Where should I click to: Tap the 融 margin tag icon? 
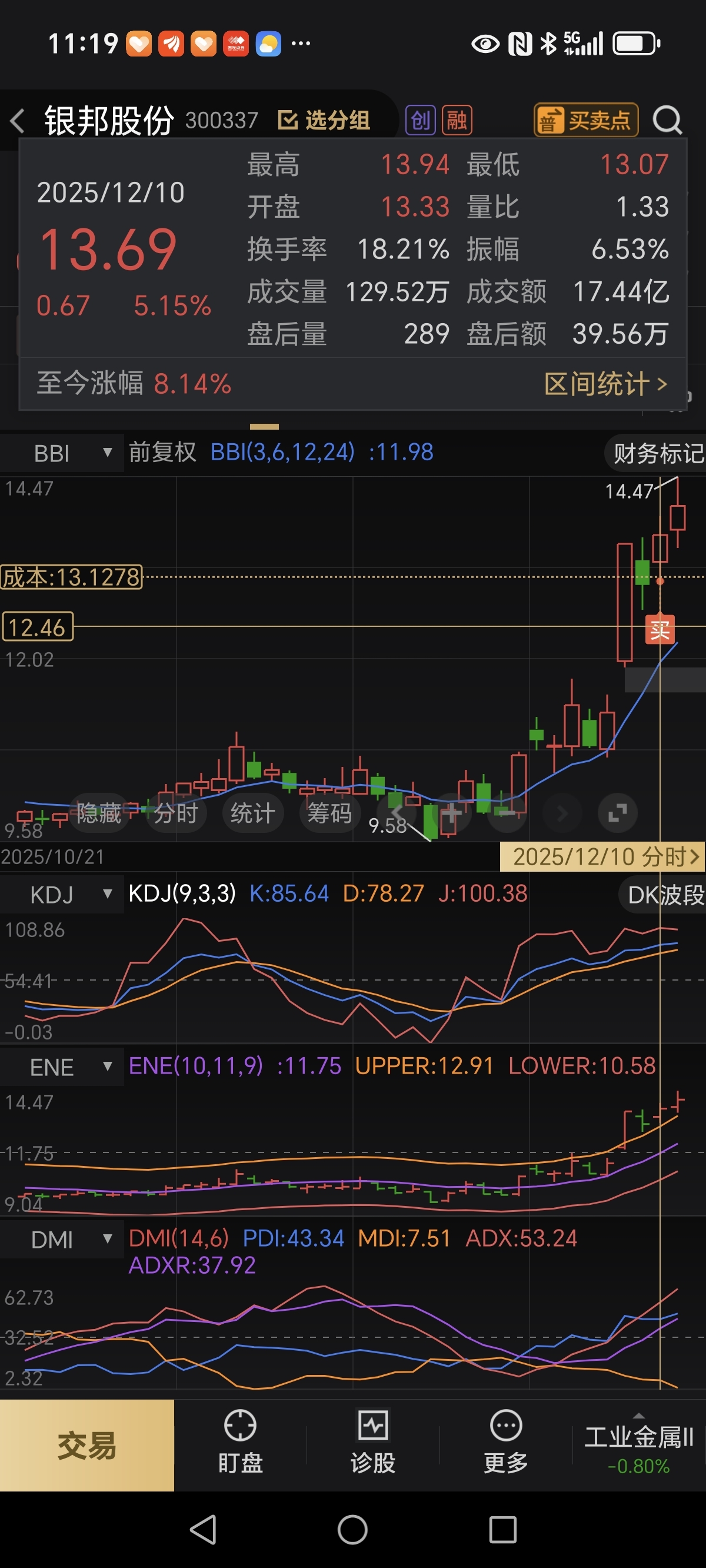point(457,121)
